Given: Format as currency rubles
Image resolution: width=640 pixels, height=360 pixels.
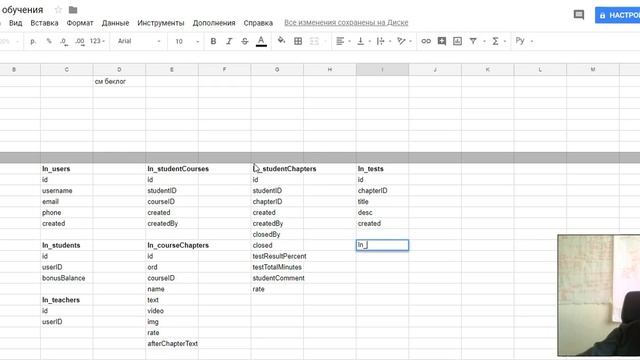Looking at the screenshot, I should click(x=33, y=41).
